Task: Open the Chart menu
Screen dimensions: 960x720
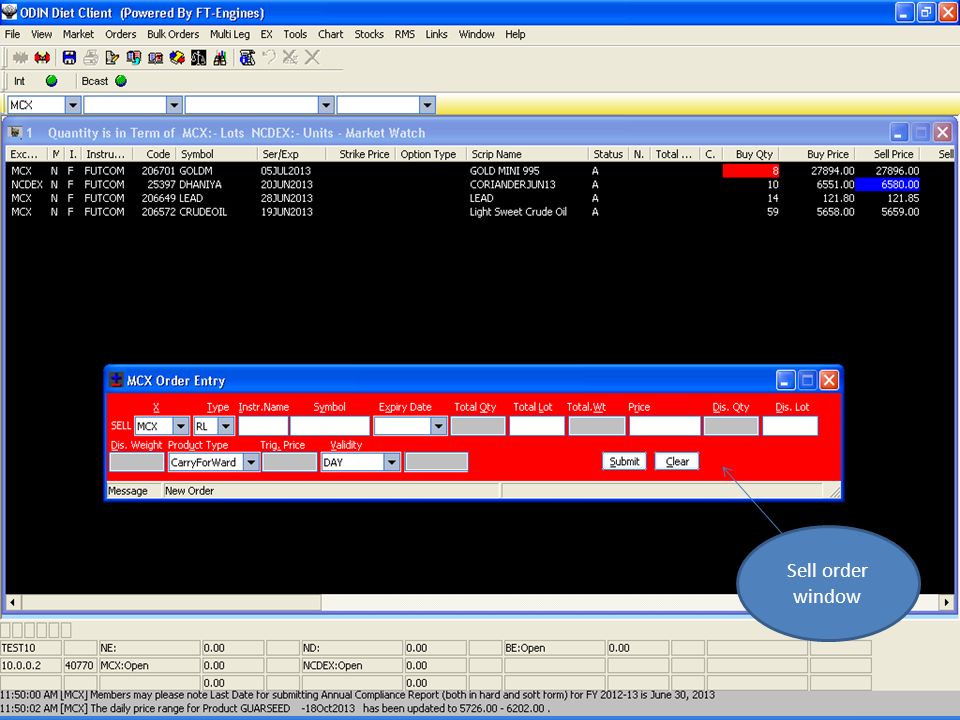Action: (331, 34)
